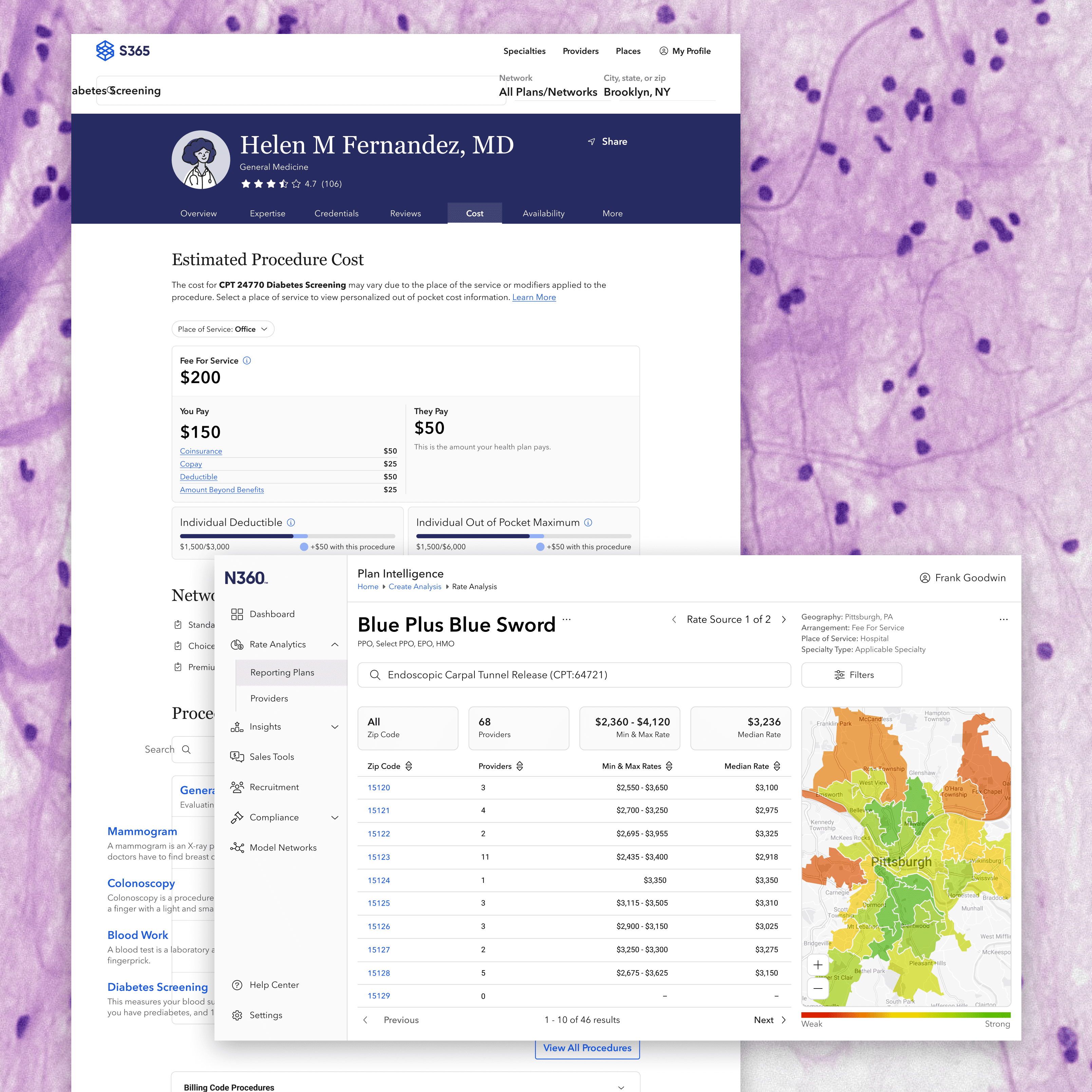This screenshot has width=1092, height=1092.
Task: Switch to the Availability tab
Action: (x=543, y=213)
